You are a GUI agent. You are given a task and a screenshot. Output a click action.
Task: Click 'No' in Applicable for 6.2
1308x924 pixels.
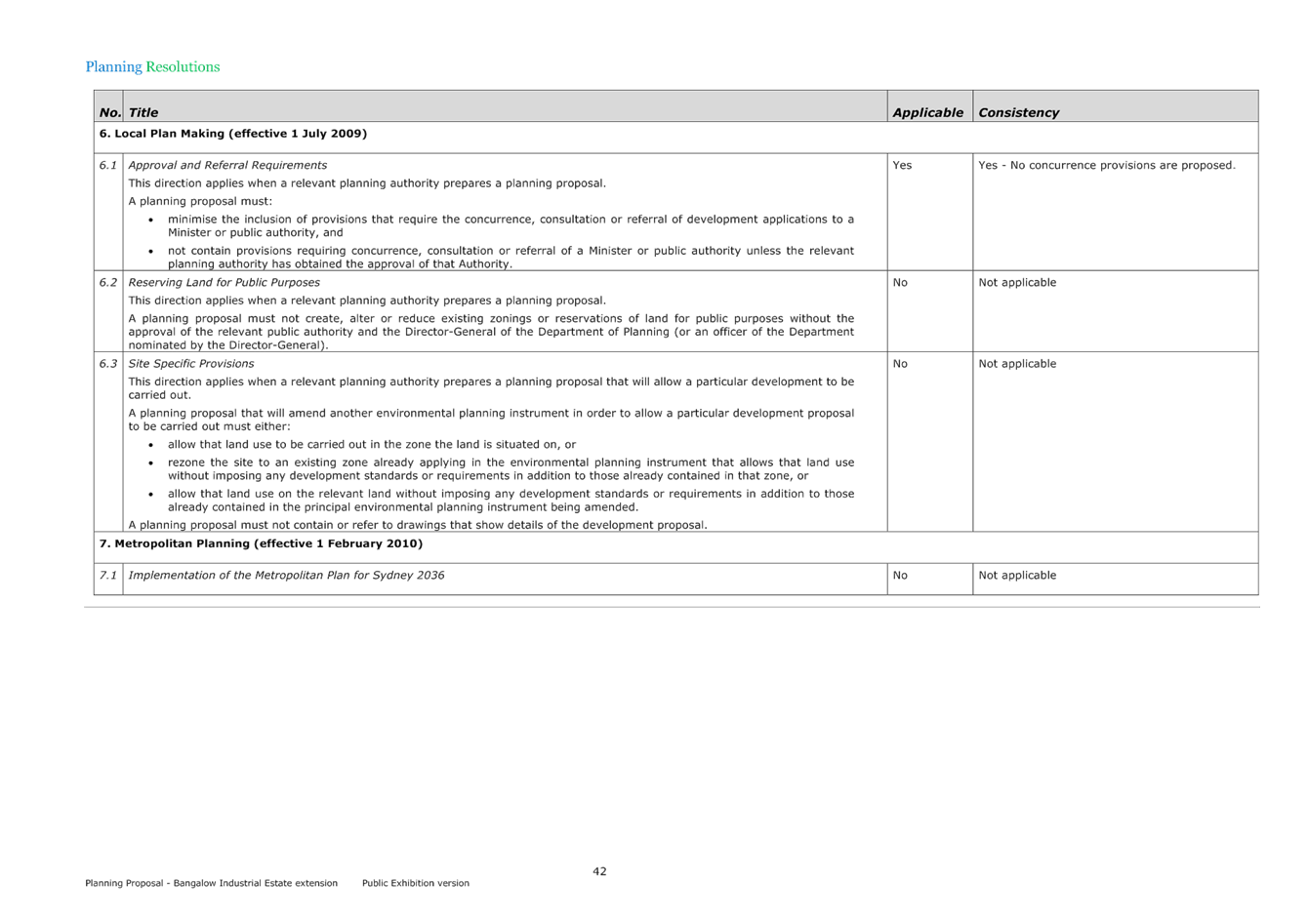click(x=900, y=282)
